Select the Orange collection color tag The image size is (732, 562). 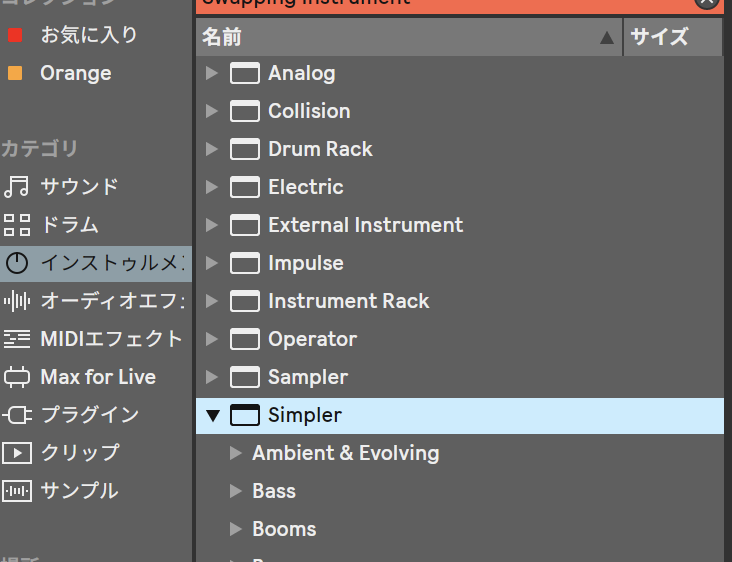tap(14, 73)
